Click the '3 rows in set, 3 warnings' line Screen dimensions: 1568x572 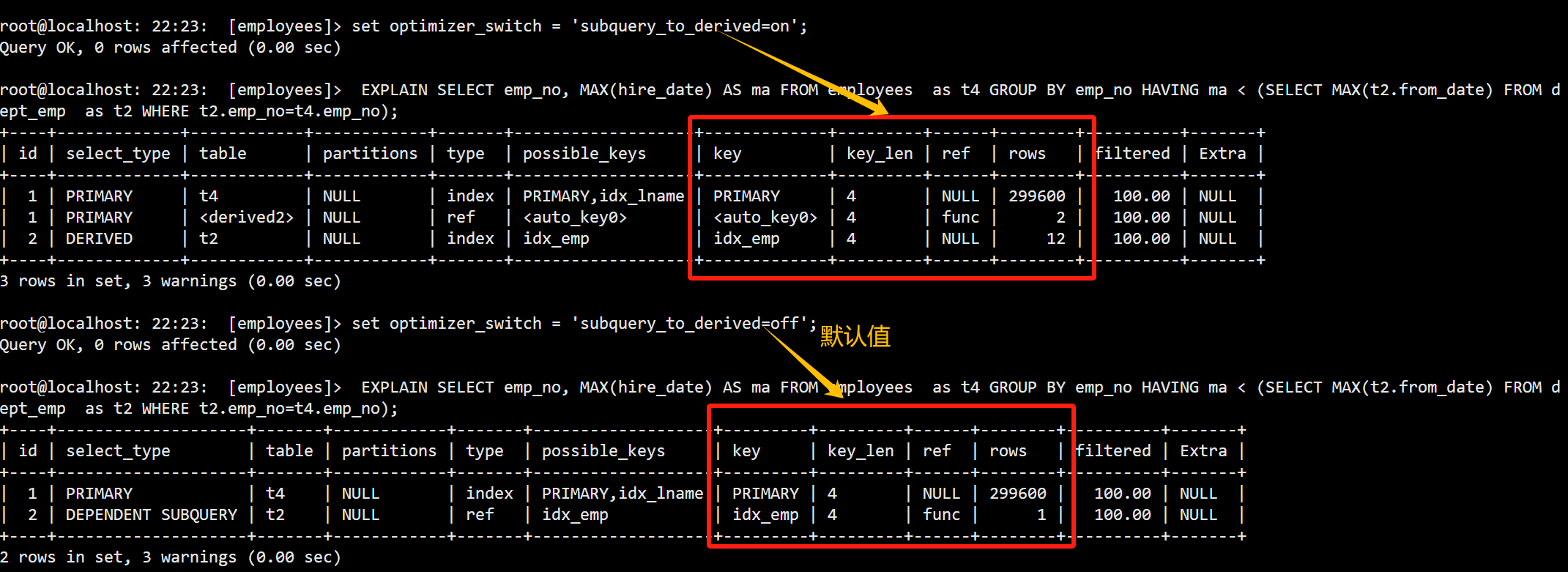tap(171, 281)
